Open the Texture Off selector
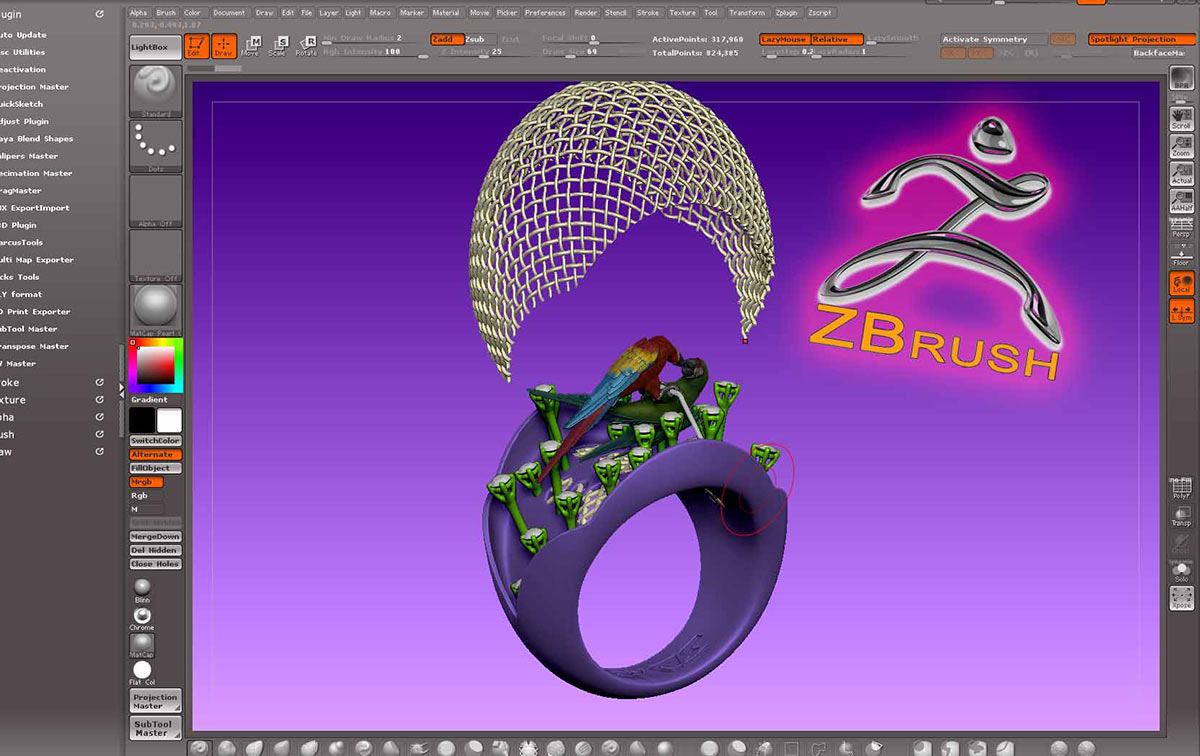The height and width of the screenshot is (756, 1200). (155, 256)
